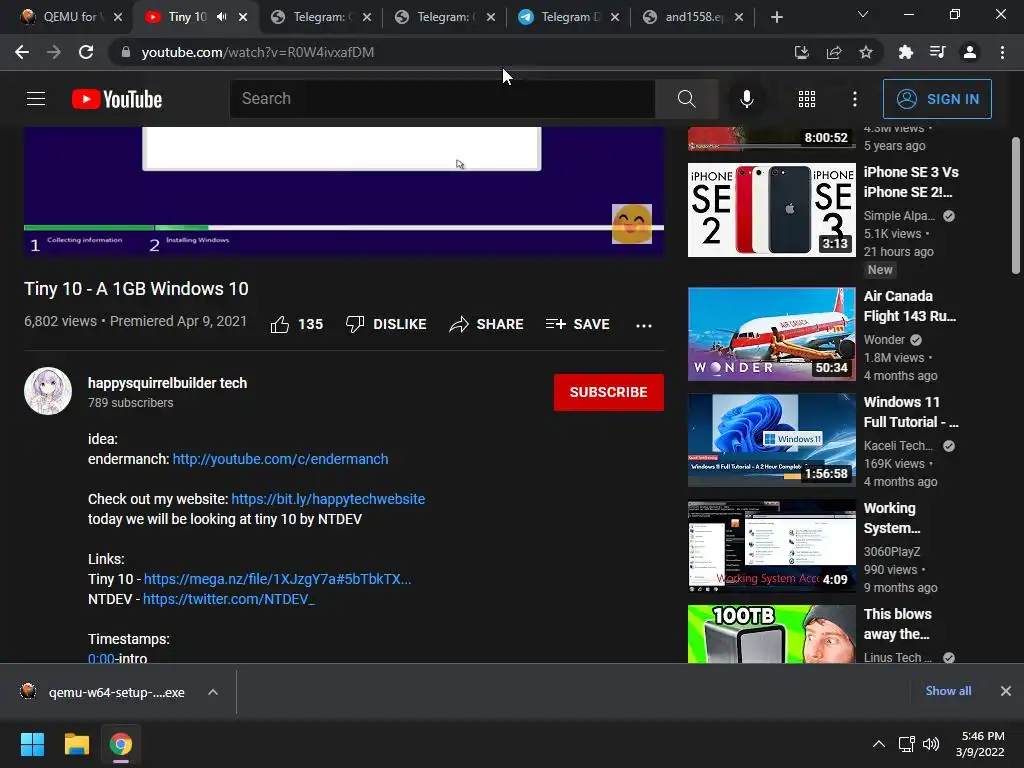Open the Chrome three-dot menu
The image size is (1024, 768).
pos(1002,52)
